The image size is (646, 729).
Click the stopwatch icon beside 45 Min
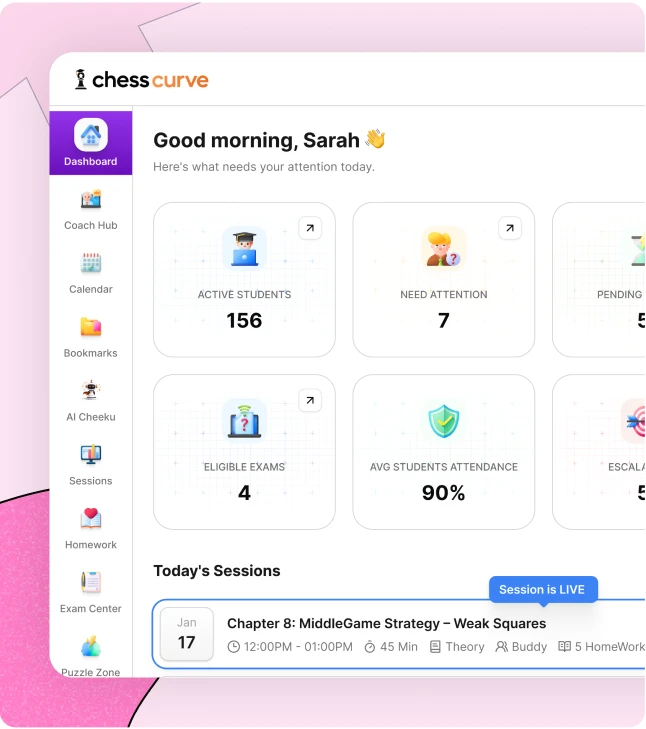click(x=370, y=647)
